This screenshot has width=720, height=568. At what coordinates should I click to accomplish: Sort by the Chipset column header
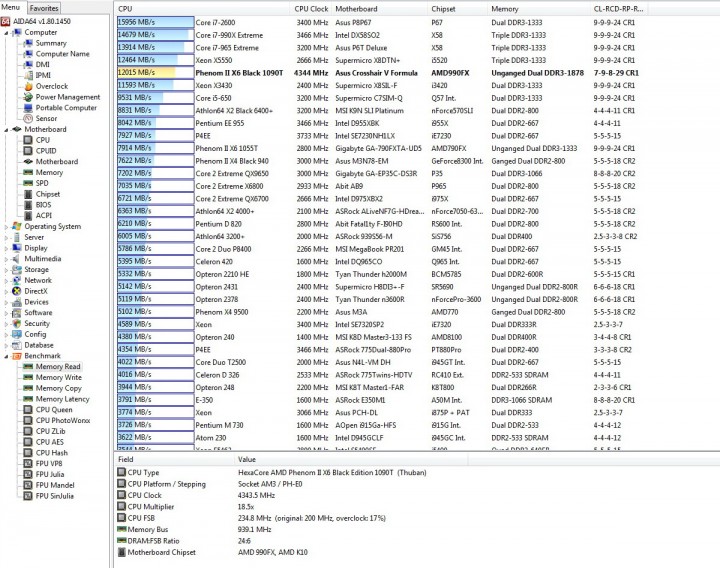click(457, 9)
